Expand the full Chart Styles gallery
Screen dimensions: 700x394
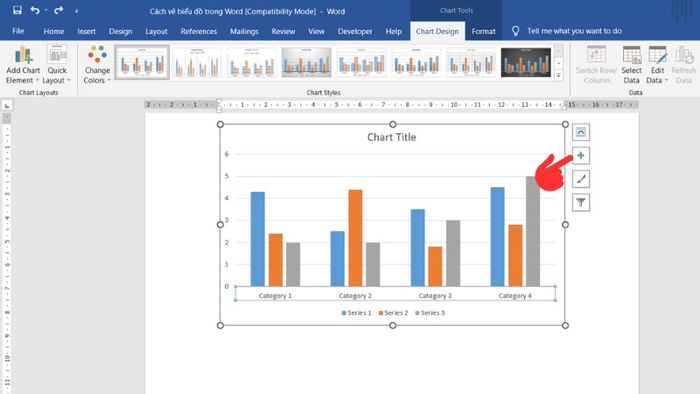[x=558, y=75]
